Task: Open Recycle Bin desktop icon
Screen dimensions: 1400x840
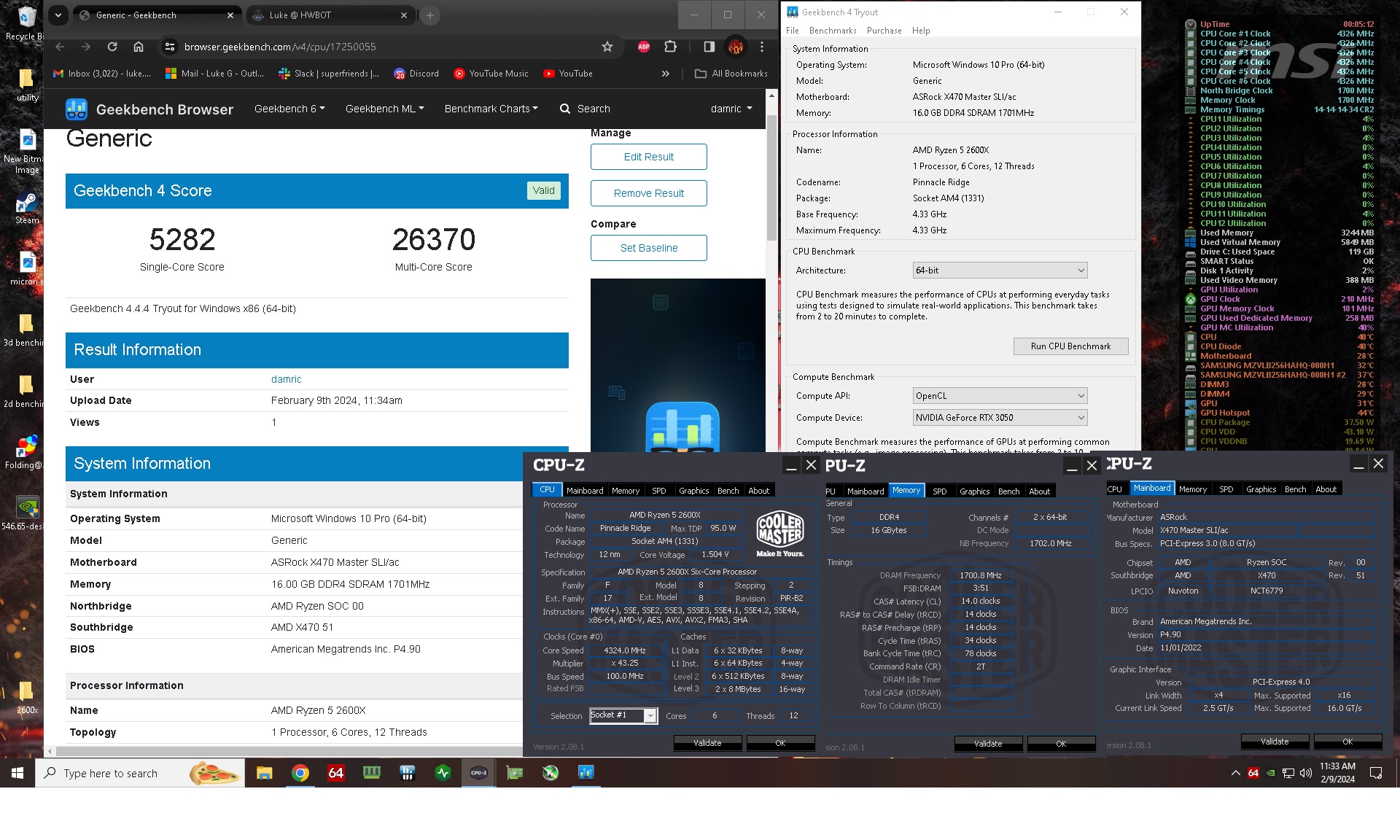Action: pos(26,23)
